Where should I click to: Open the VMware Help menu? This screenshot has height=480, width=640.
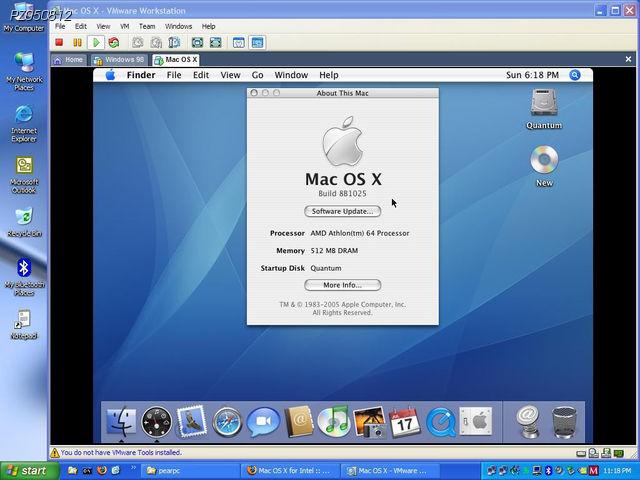[208, 26]
